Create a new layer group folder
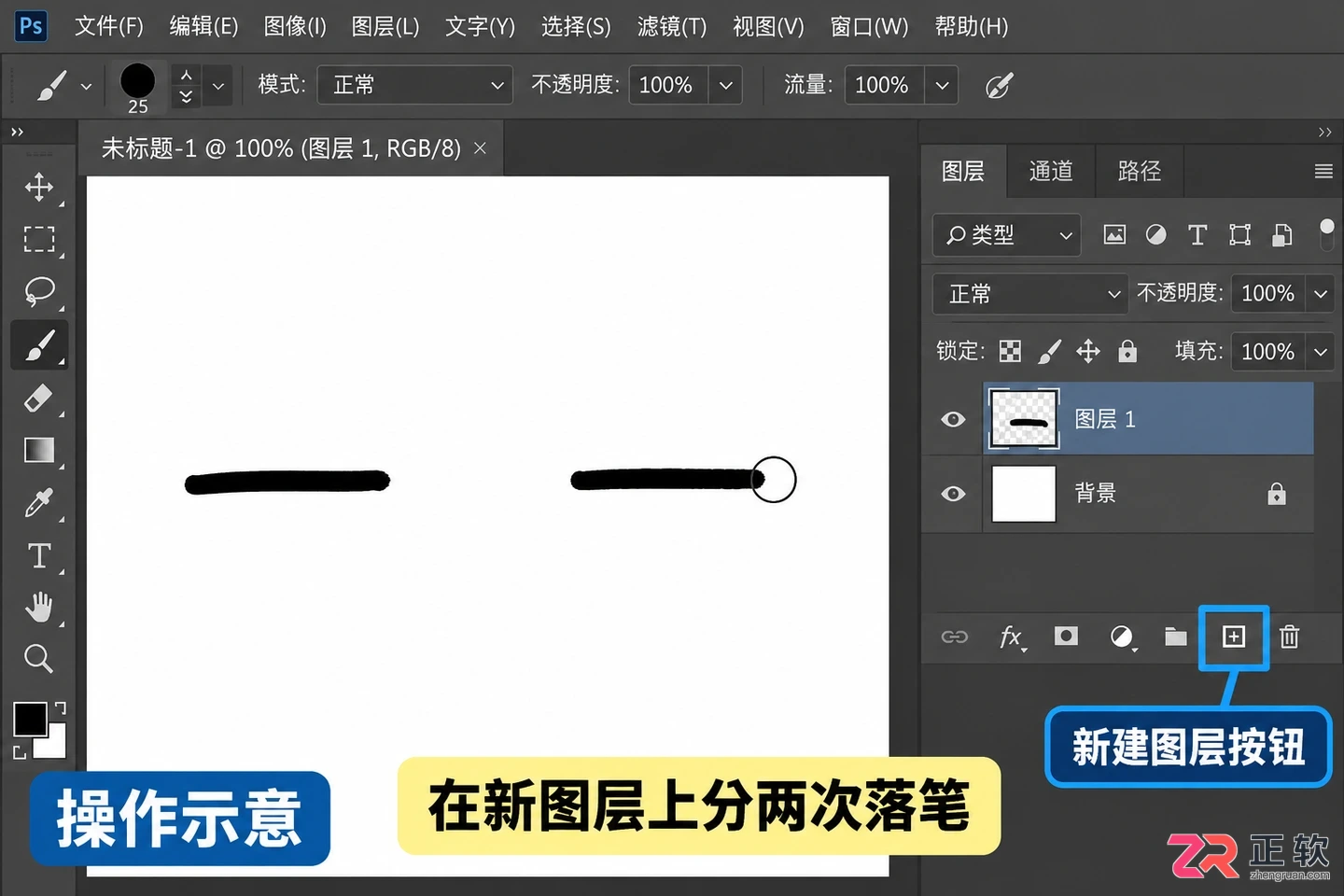 (x=1176, y=637)
